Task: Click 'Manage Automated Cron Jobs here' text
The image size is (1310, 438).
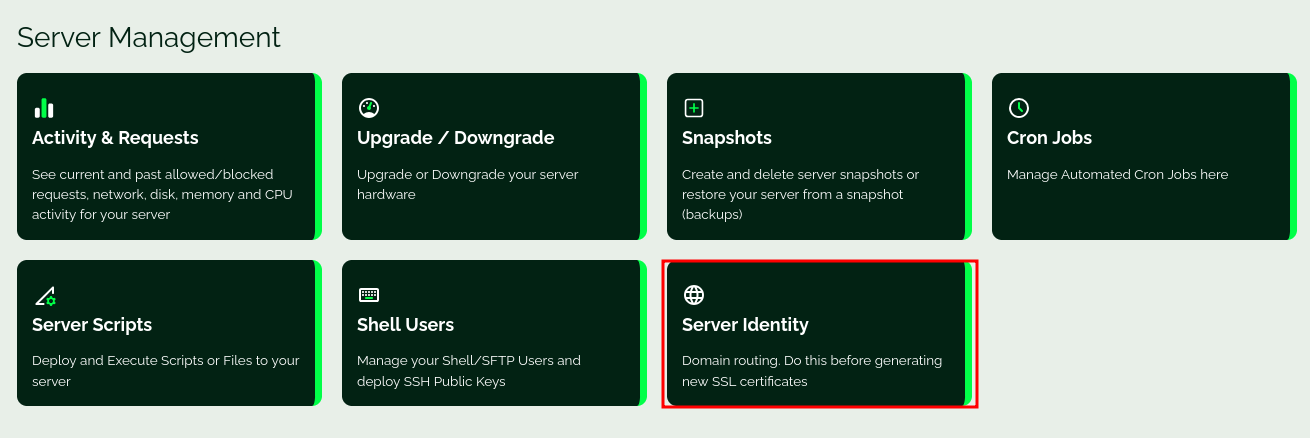Action: [x=1117, y=174]
